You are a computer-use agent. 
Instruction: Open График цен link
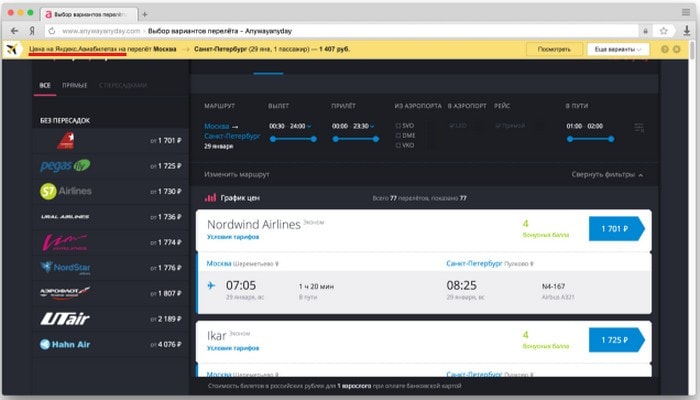pos(240,198)
